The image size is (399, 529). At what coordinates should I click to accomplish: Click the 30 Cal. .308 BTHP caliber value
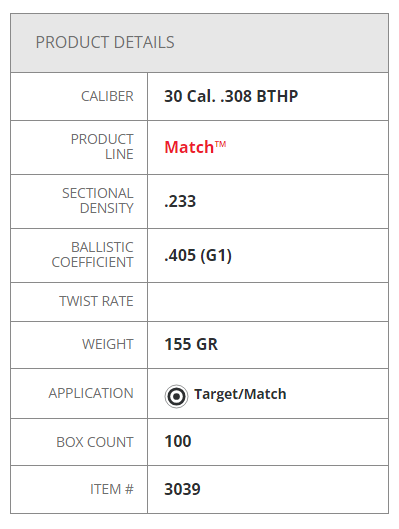[x=231, y=96]
